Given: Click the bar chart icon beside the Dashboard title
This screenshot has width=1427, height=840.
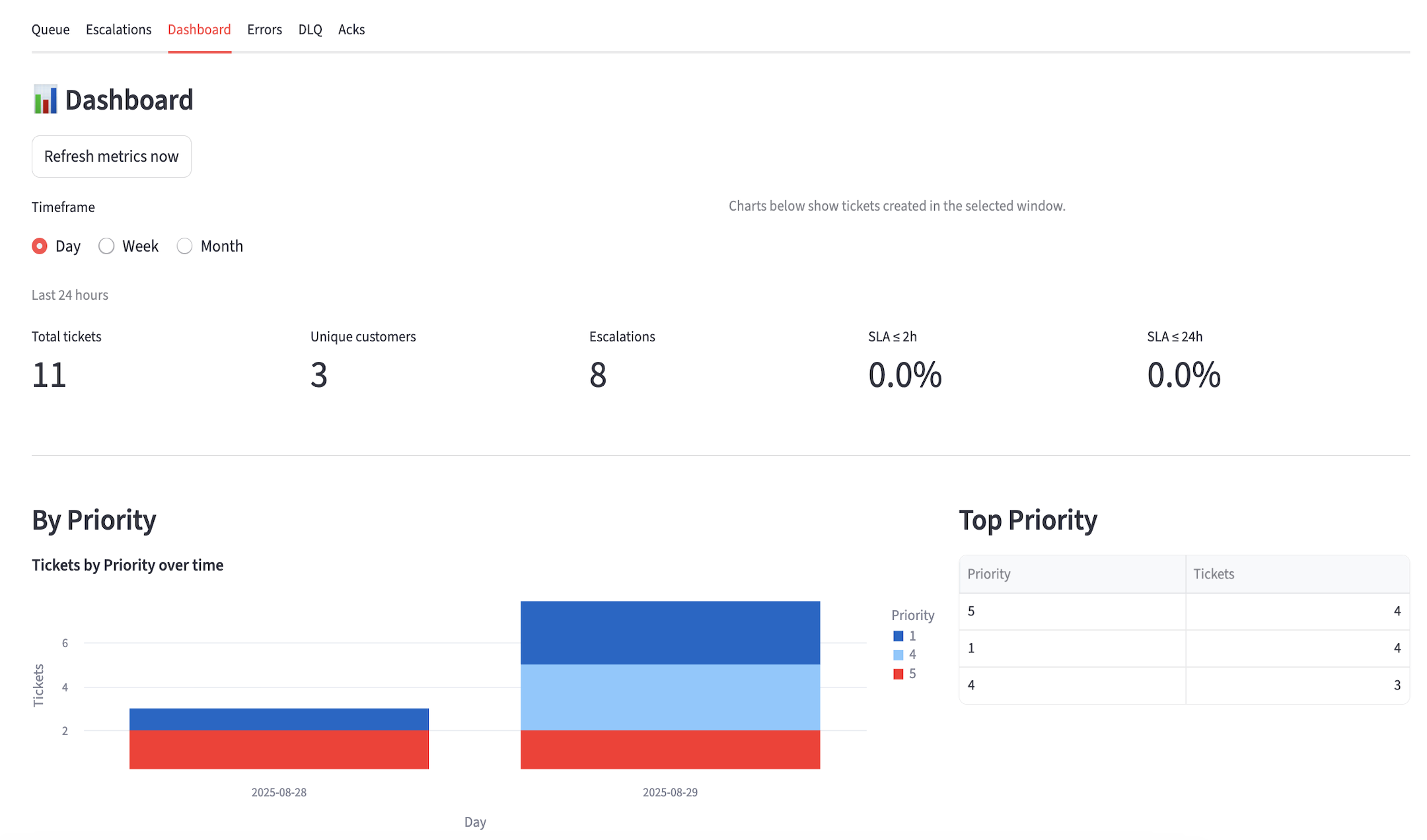Looking at the screenshot, I should pyautogui.click(x=45, y=100).
